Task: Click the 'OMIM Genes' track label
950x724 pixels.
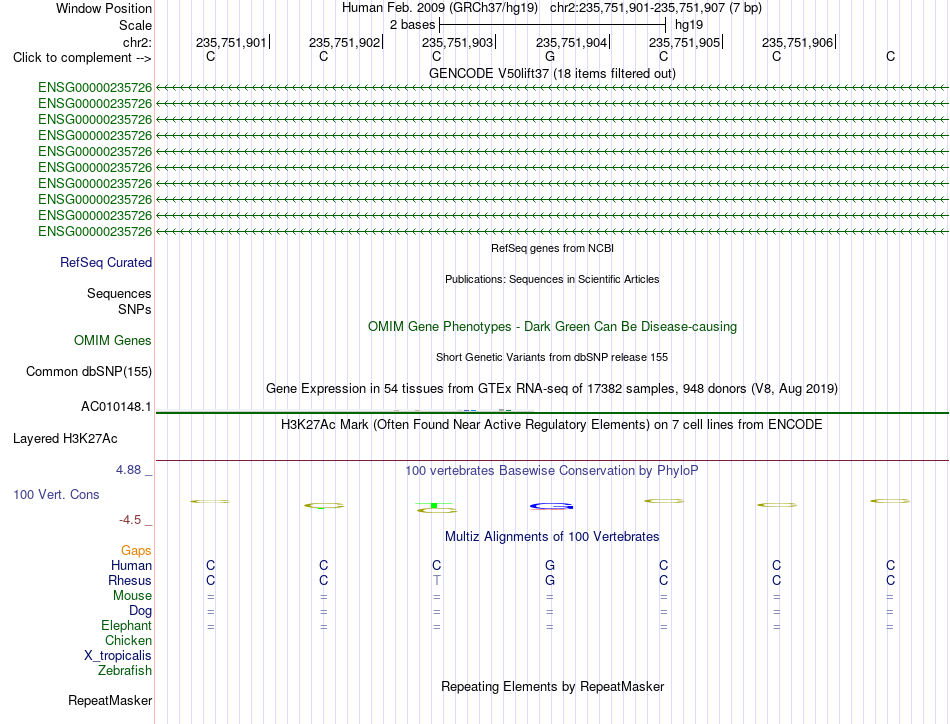Action: click(x=113, y=340)
